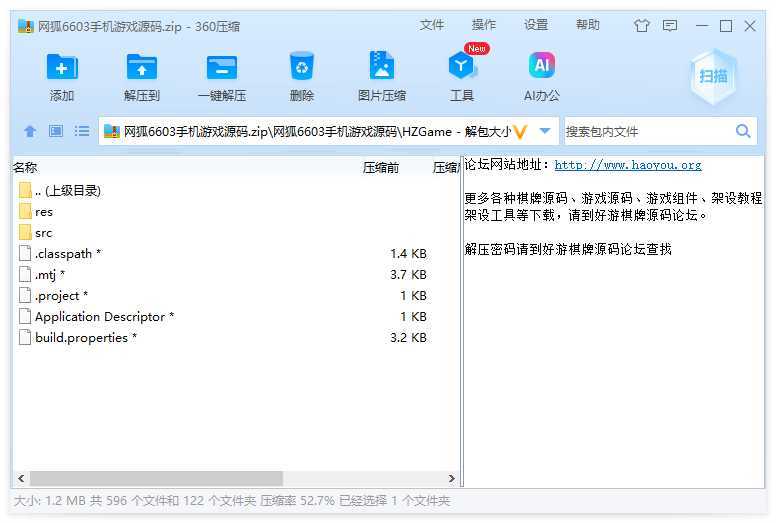Go up one directory with arrow icon
Viewport: 776px width, 523px height.
[x=30, y=131]
